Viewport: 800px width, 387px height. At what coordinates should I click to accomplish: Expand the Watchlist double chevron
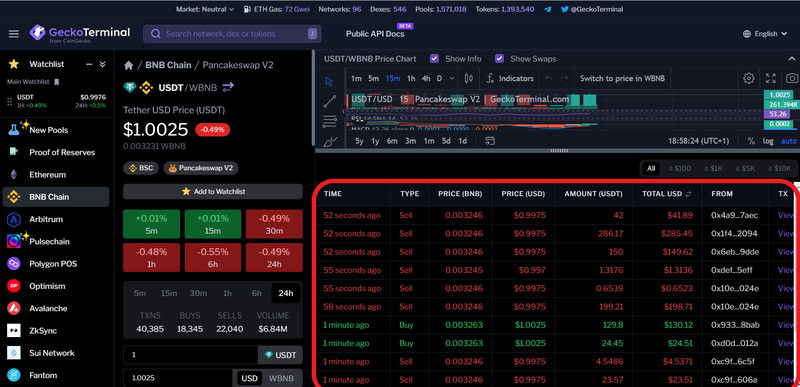point(103,64)
